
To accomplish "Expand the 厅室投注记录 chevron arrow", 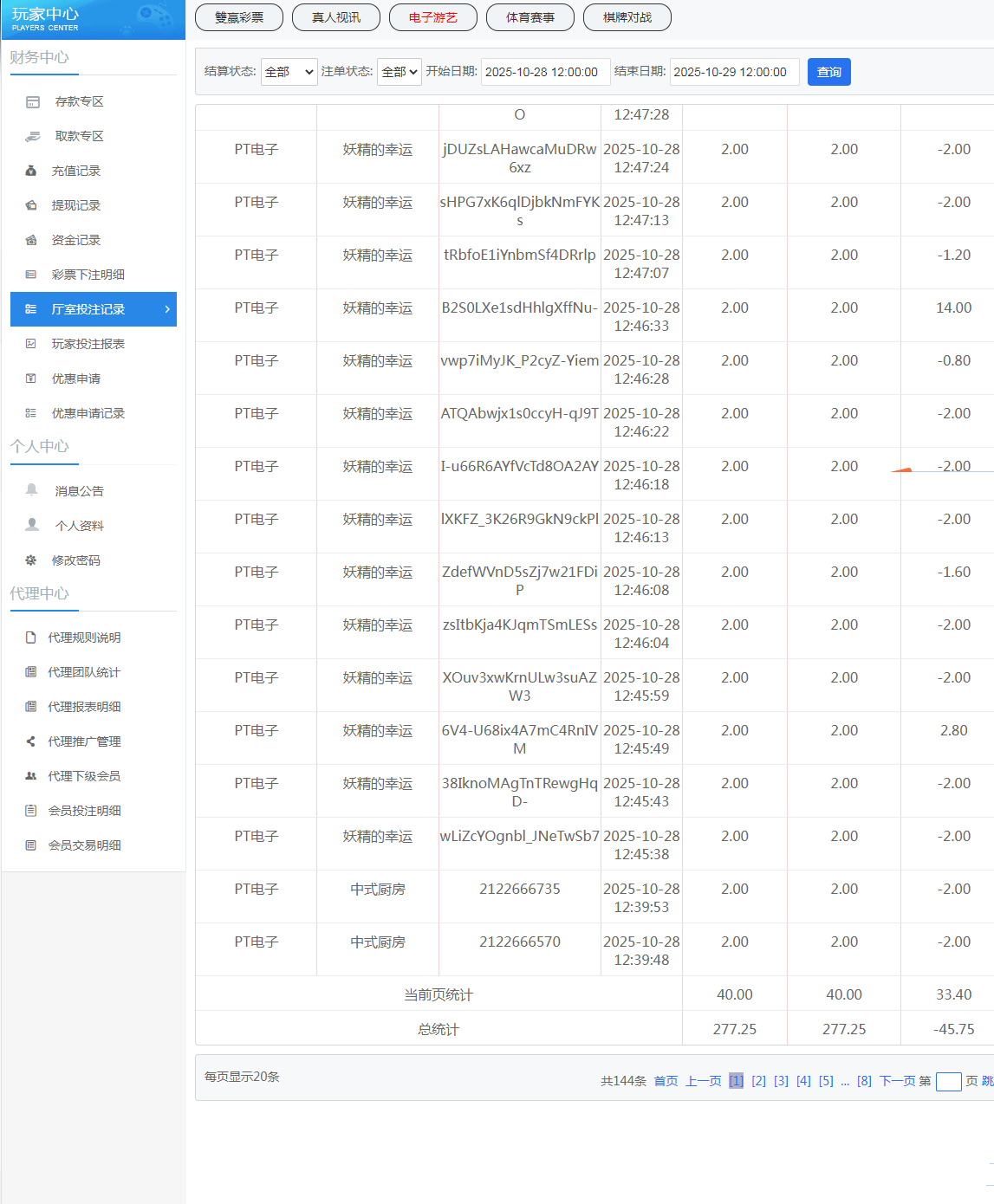I will point(167,309).
